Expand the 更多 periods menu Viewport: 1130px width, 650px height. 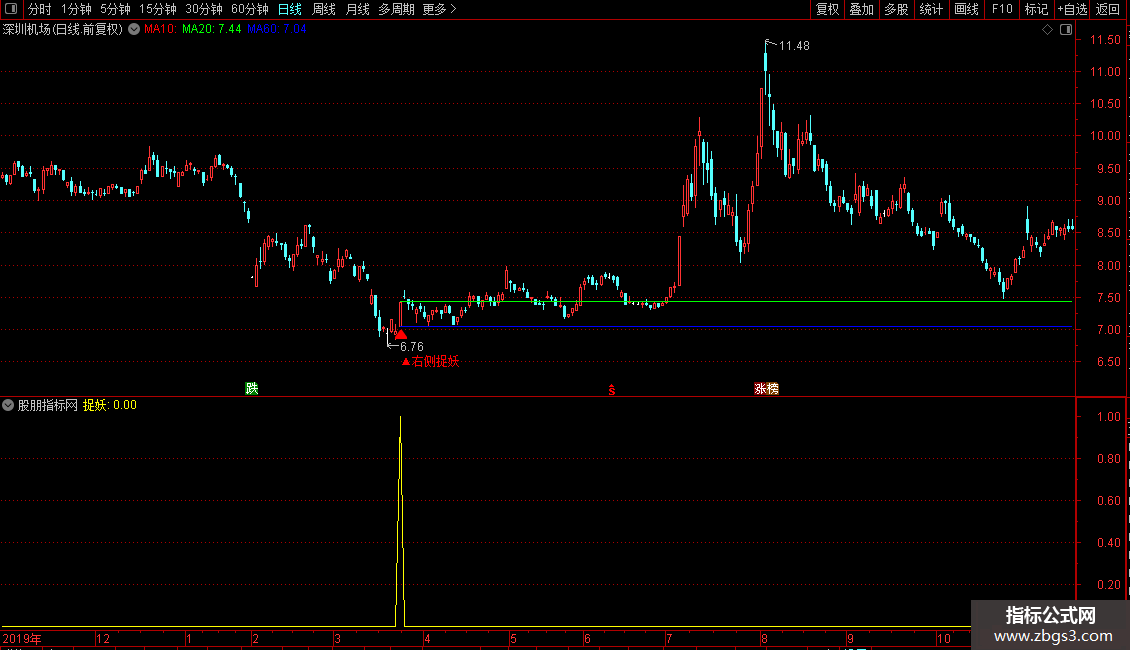click(440, 9)
